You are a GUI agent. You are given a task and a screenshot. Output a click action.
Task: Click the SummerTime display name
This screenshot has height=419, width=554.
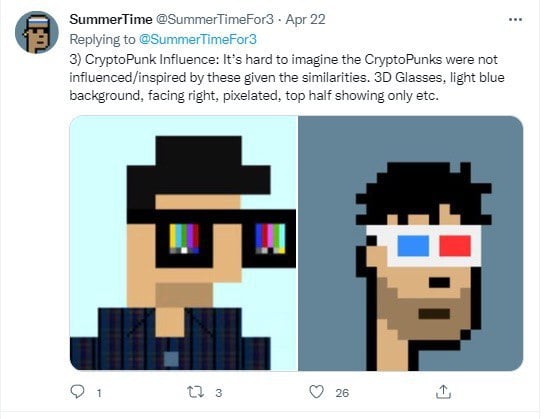coord(111,19)
